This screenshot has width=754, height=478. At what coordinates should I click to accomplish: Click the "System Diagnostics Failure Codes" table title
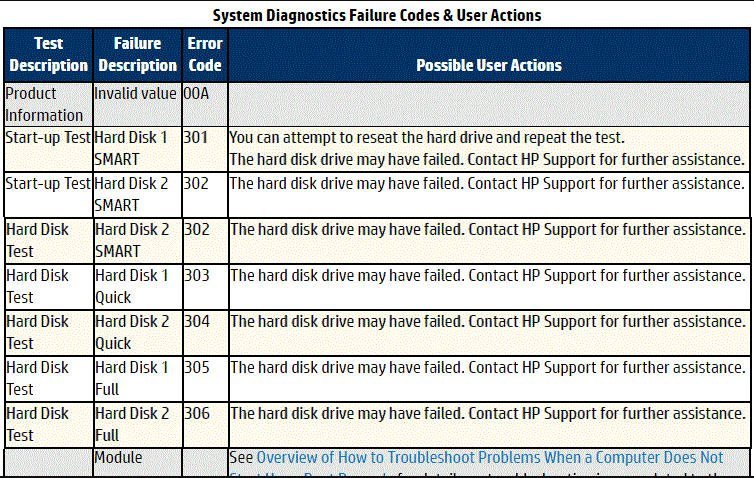[x=377, y=15]
